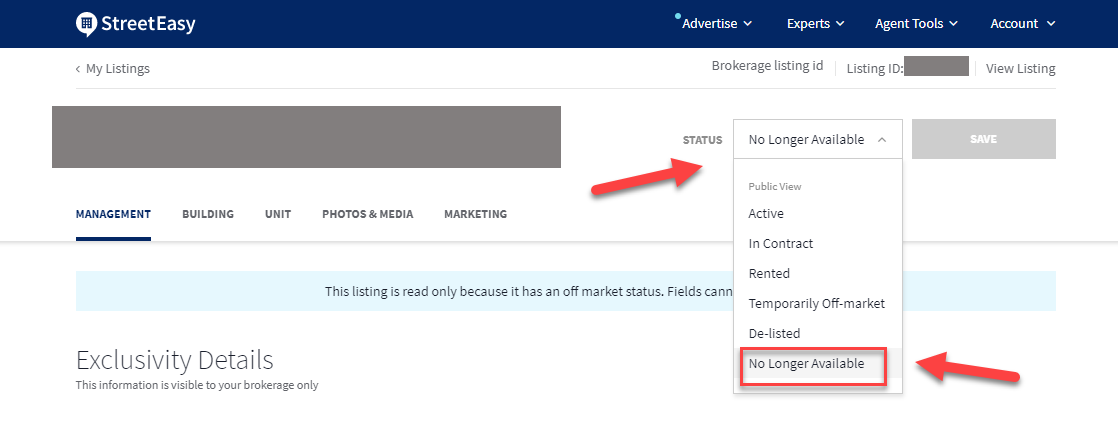The height and width of the screenshot is (423, 1118).
Task: Select the In Contract status option
Action: (780, 244)
